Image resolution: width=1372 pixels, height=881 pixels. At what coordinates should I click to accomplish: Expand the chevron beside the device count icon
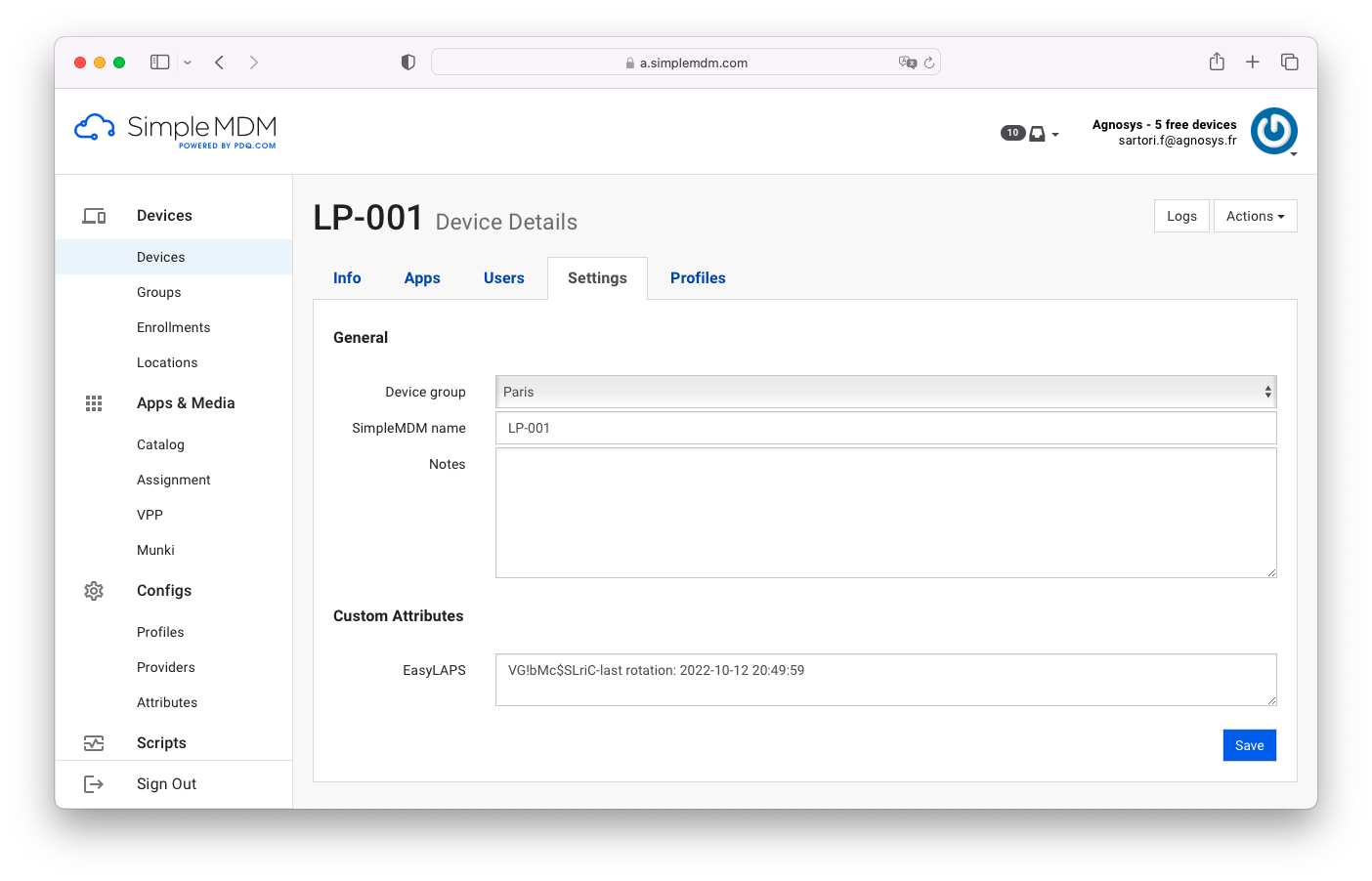[1054, 134]
